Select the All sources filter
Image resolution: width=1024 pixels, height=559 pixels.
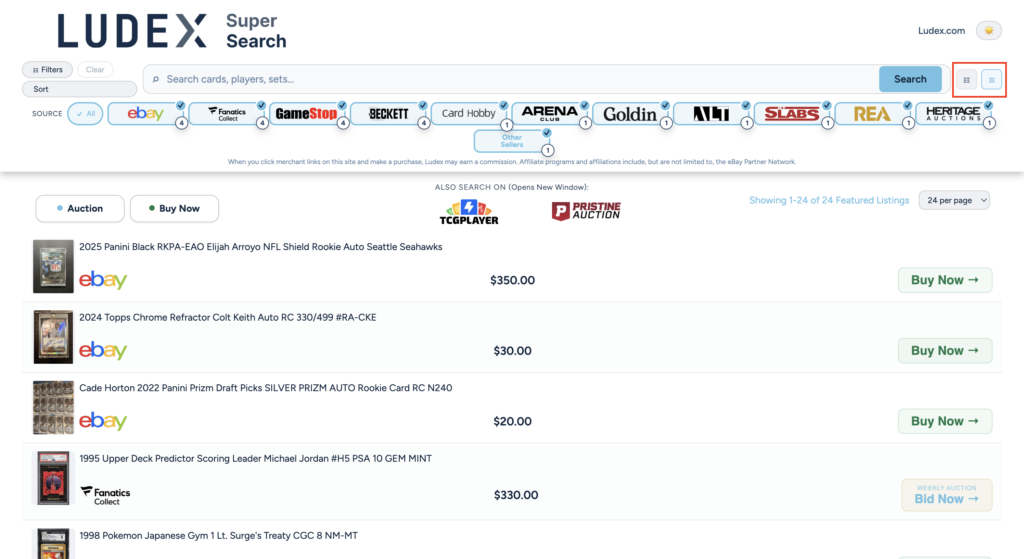coord(85,114)
